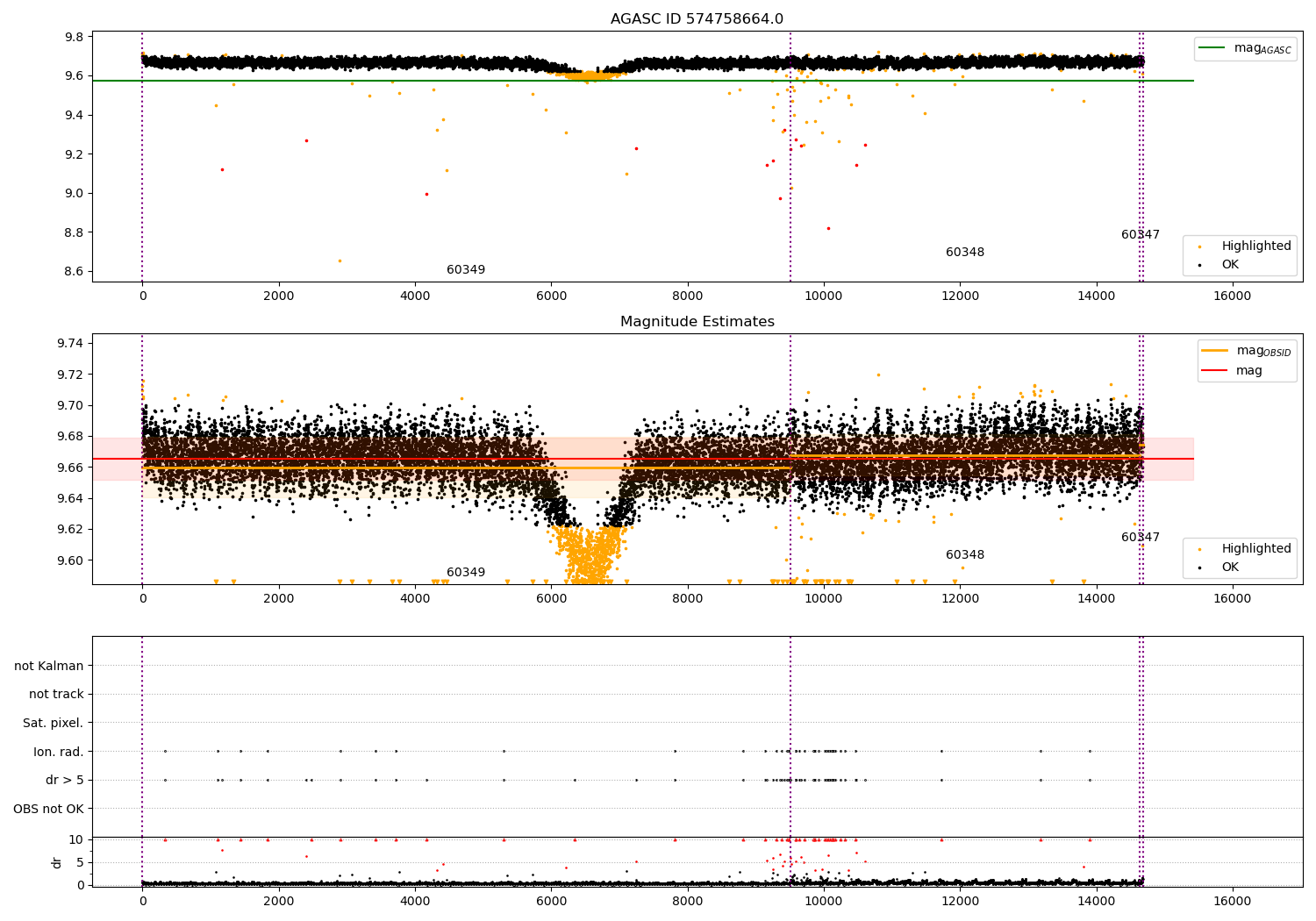This screenshot has height=921, width=1316.
Task: Click the 9.62 y-axis tick label
Action: [71, 529]
